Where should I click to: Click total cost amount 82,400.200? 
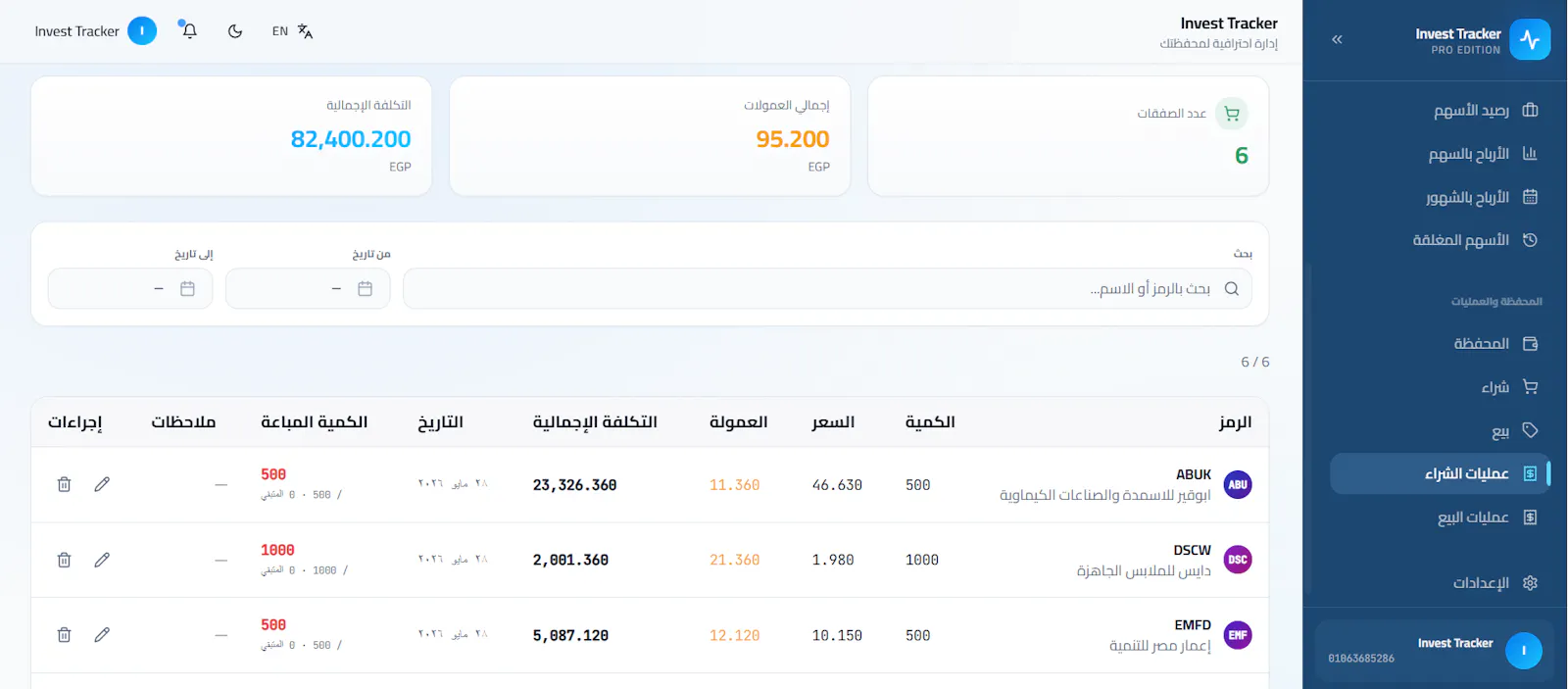point(351,139)
